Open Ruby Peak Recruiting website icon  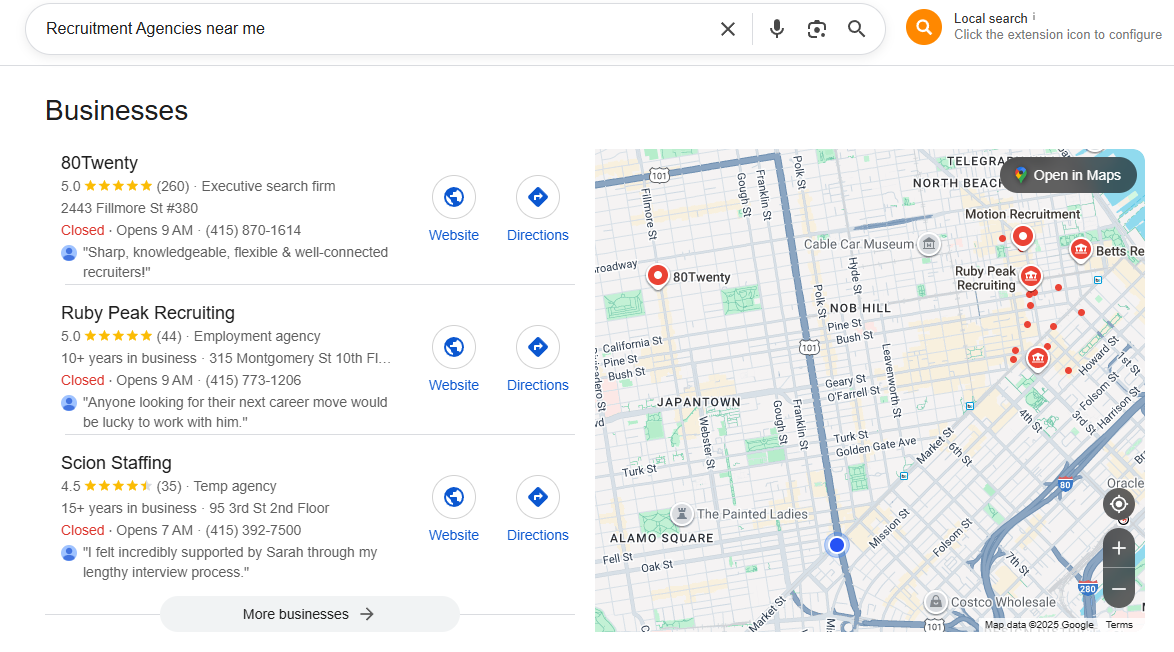coord(454,347)
